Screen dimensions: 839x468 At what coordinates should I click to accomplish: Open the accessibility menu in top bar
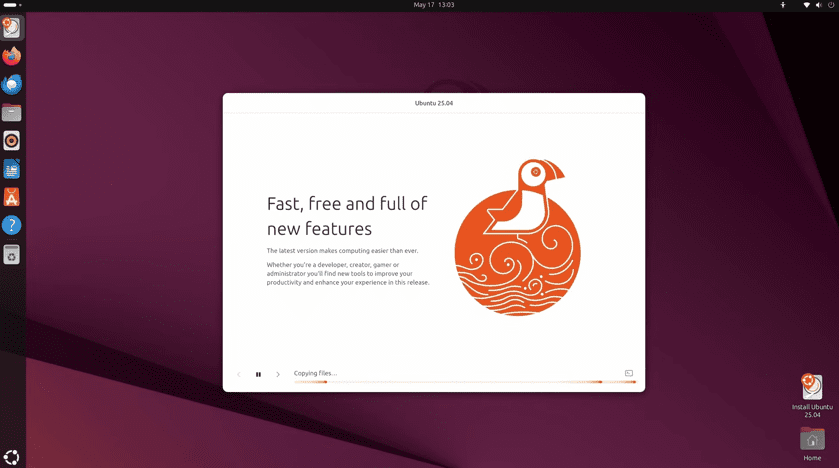(783, 5)
